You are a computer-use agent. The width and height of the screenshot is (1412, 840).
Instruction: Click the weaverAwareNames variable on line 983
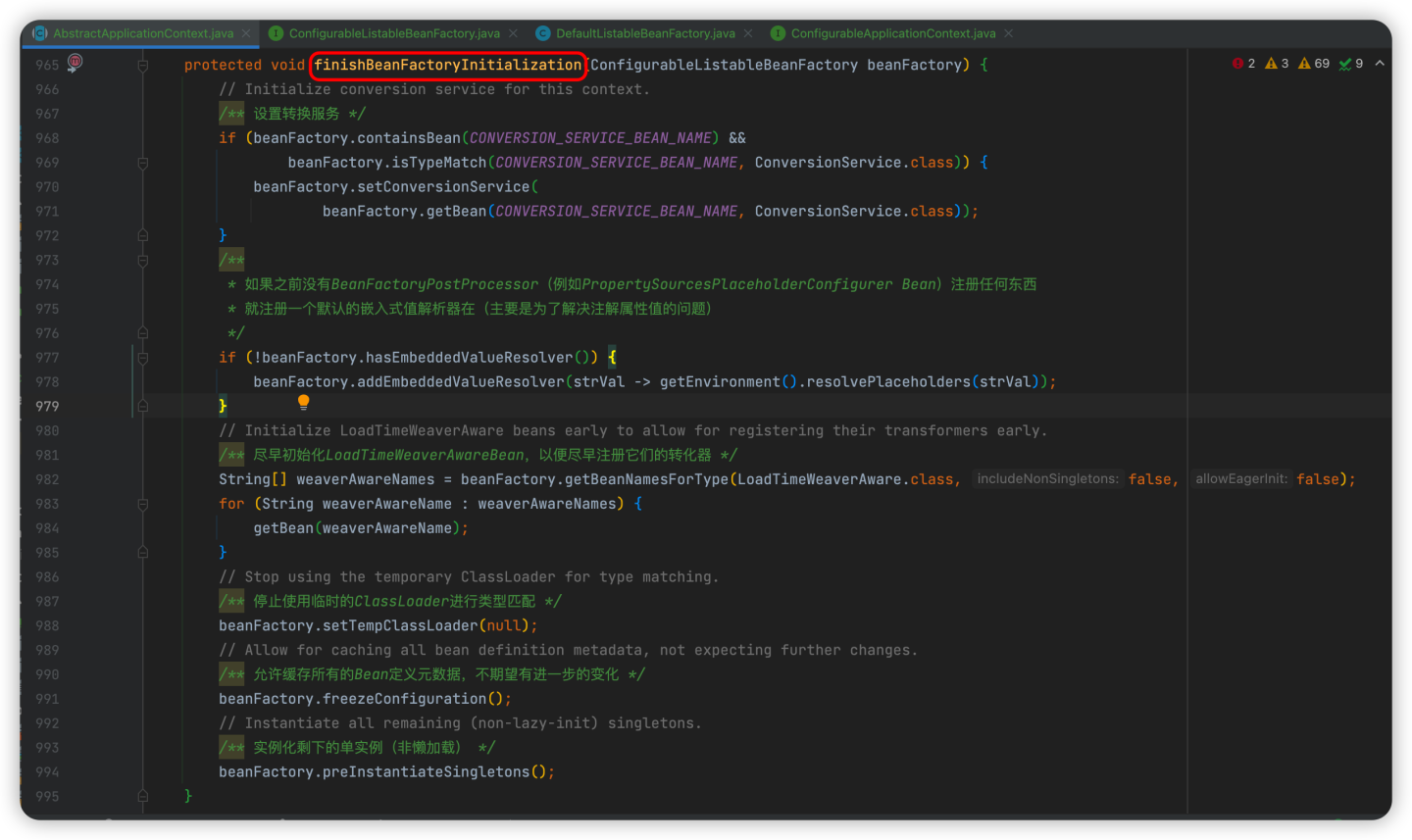point(547,504)
